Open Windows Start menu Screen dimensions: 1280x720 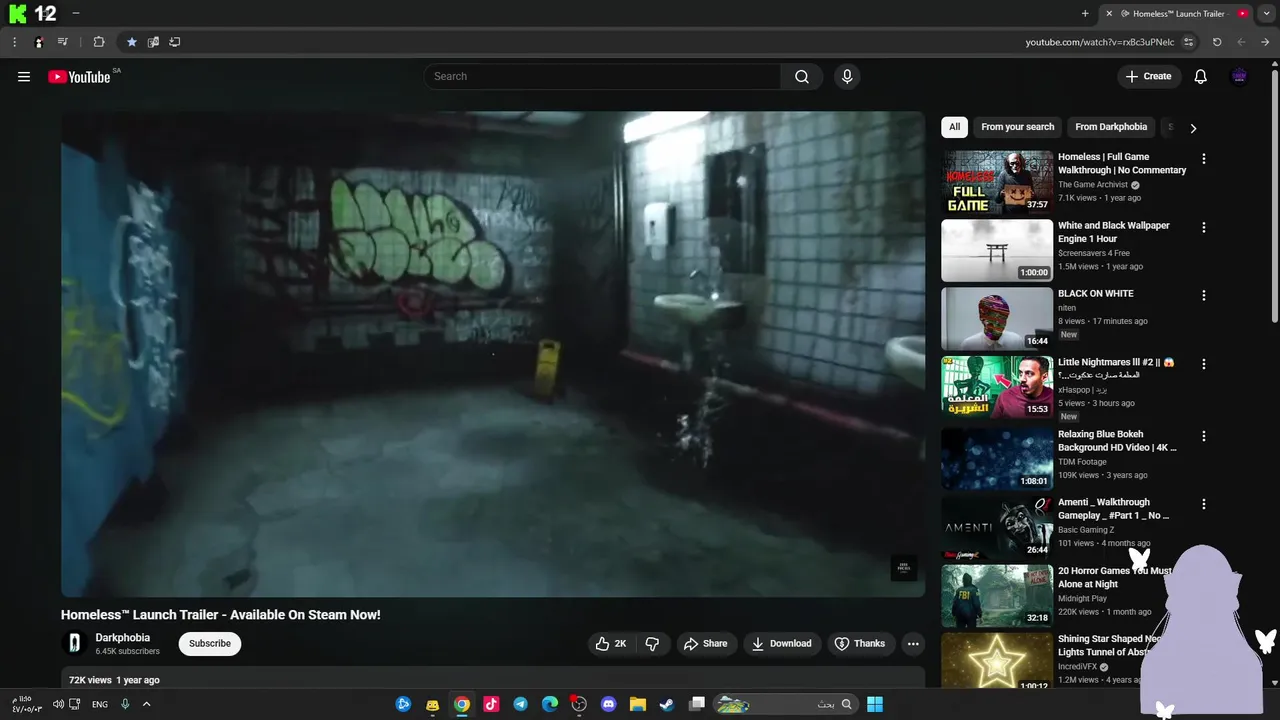point(875,704)
